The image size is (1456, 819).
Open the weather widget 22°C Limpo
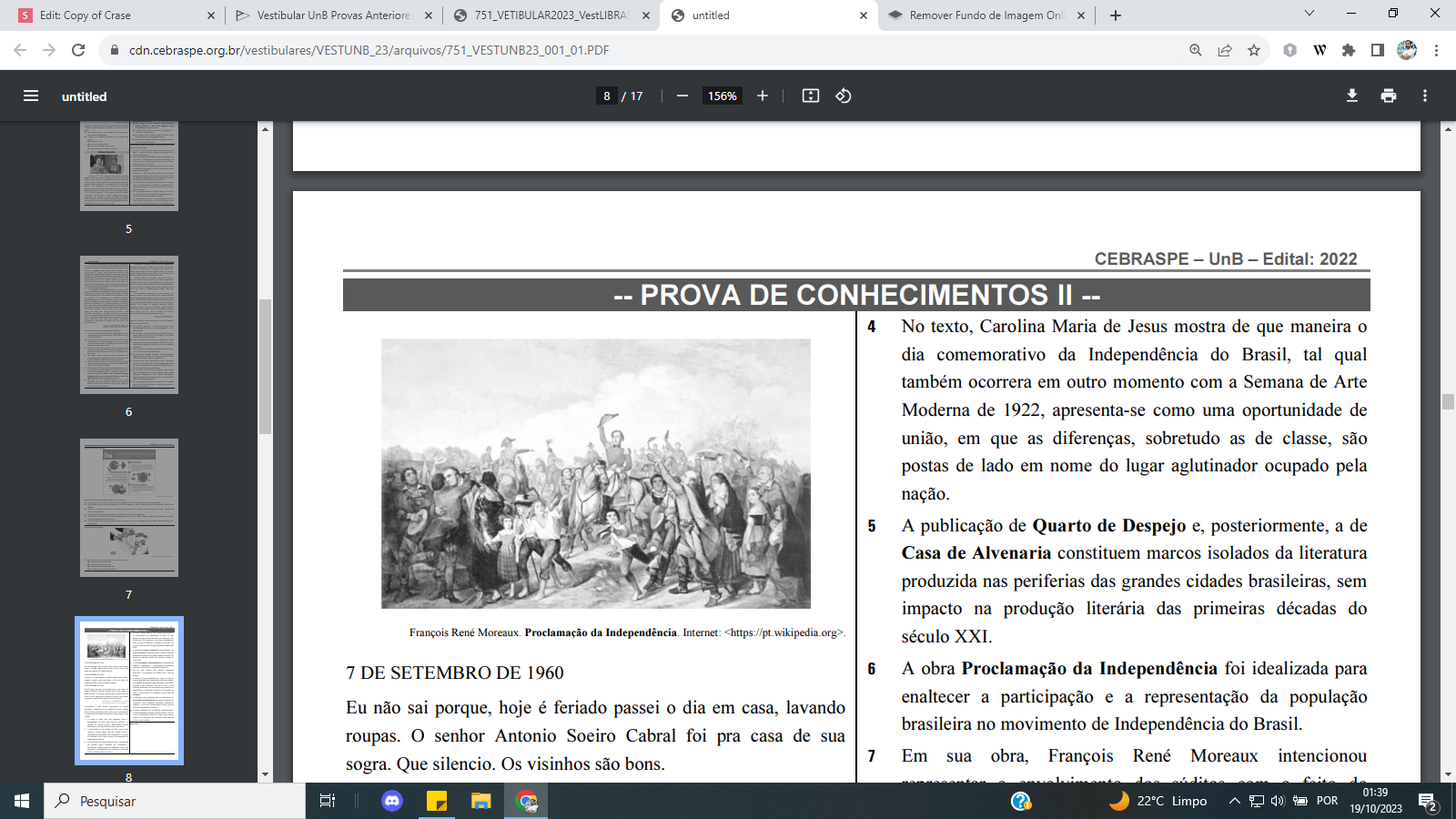click(x=1158, y=801)
